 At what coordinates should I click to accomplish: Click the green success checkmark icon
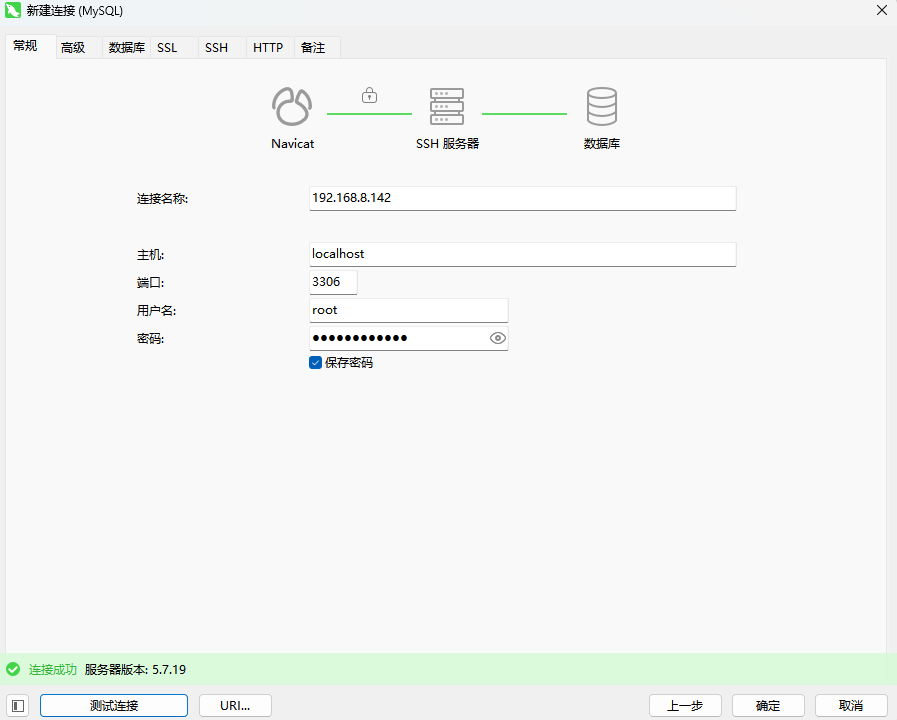pyautogui.click(x=13, y=669)
